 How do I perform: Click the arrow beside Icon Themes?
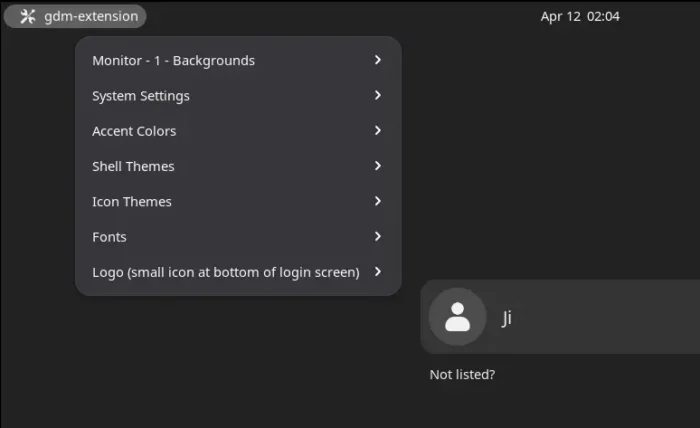pos(377,201)
